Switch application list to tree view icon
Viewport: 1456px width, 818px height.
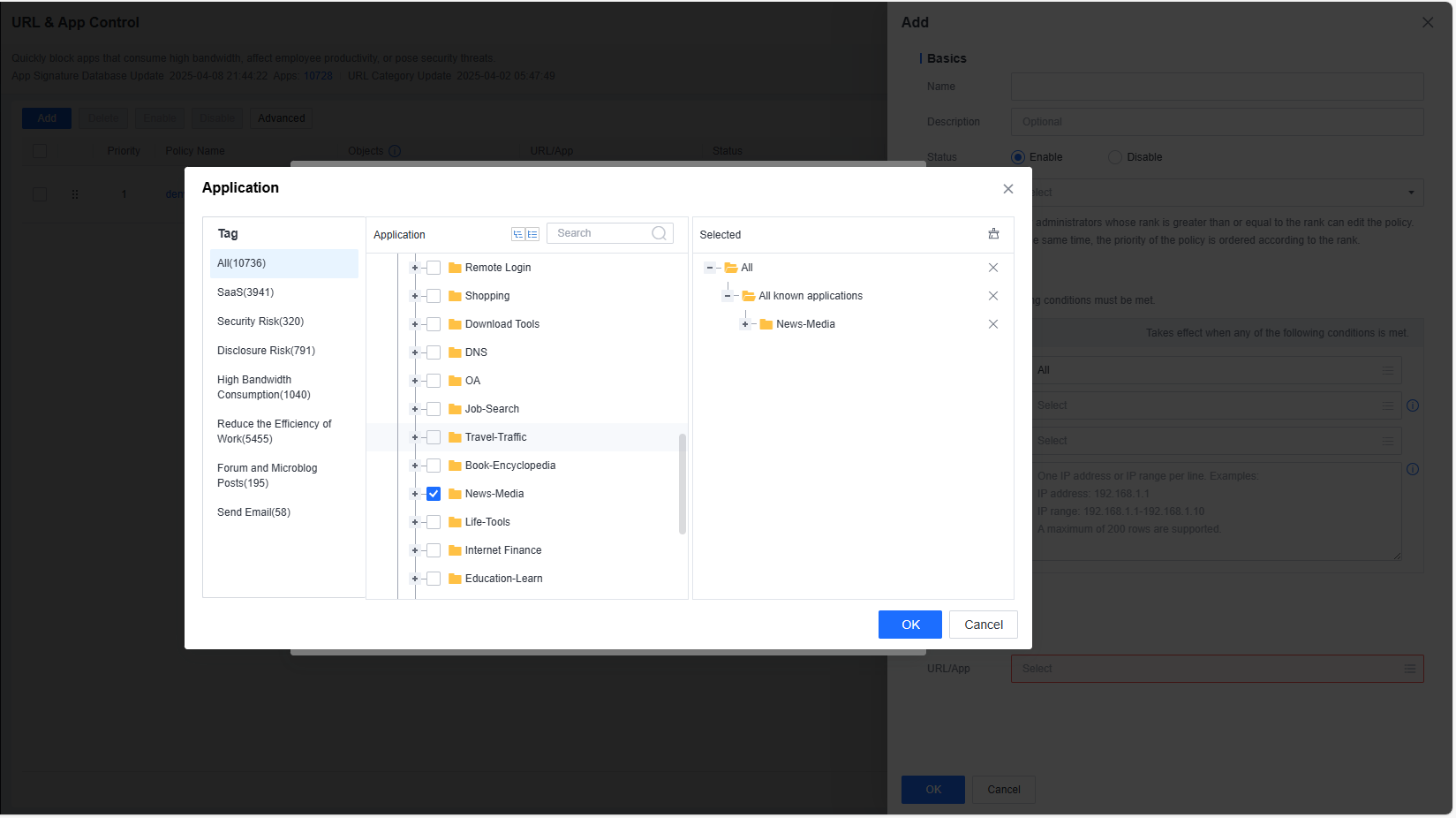pos(518,234)
